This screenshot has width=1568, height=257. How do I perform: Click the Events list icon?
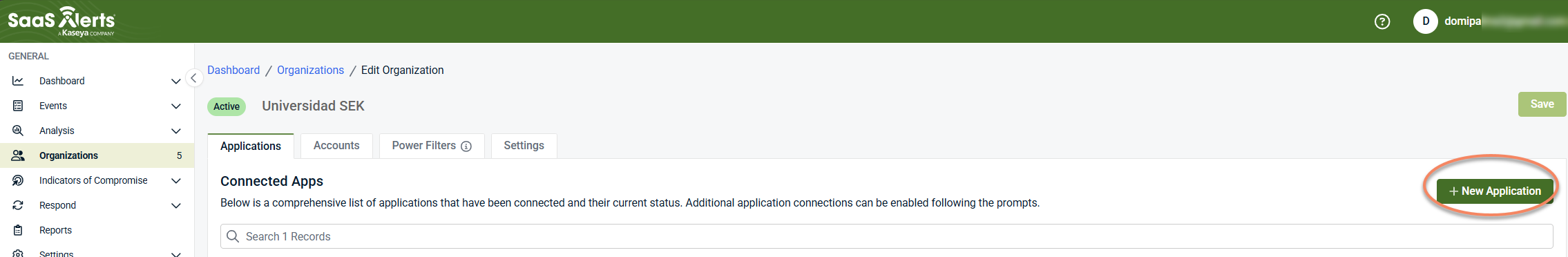point(18,106)
